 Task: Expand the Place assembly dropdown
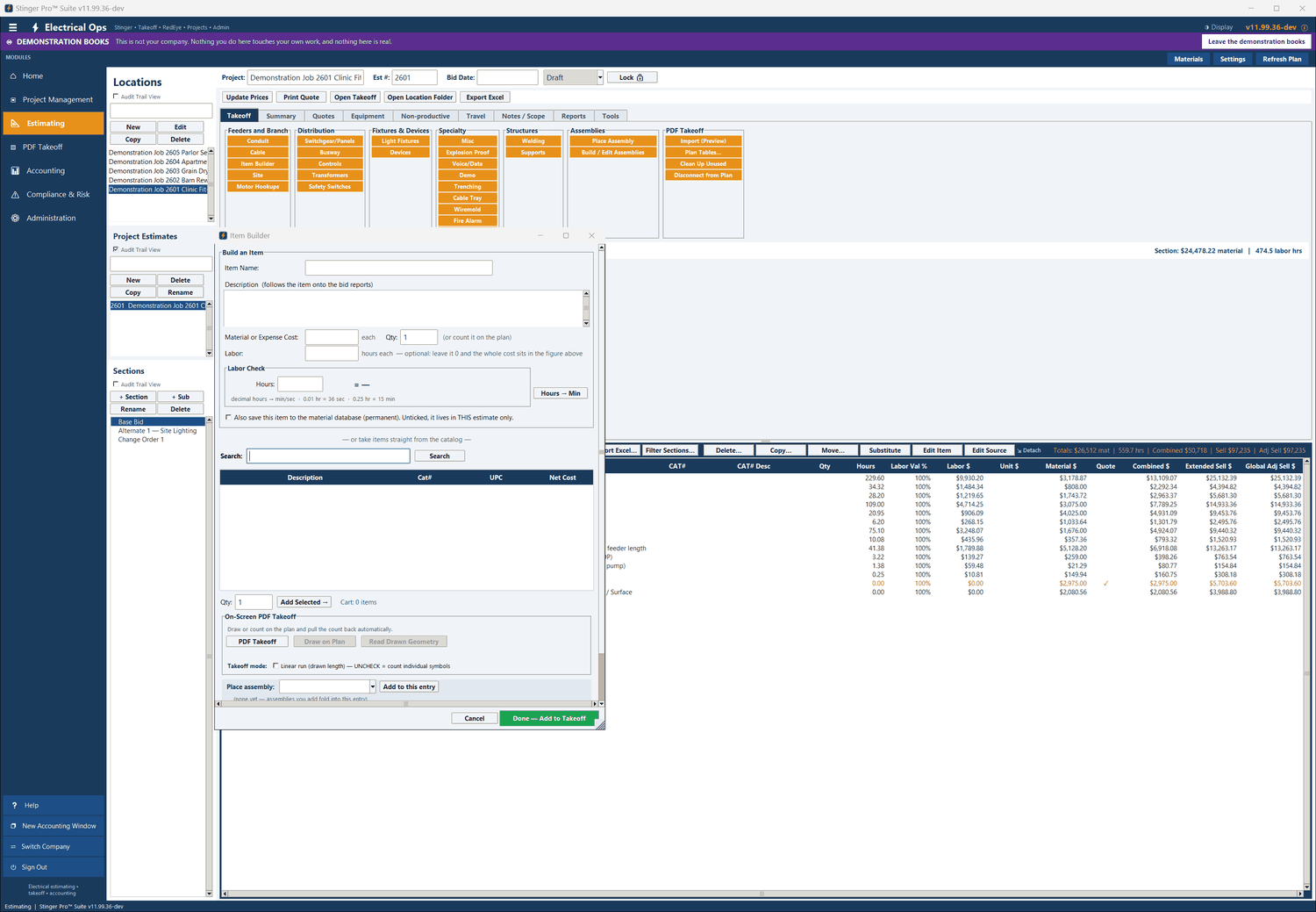(x=373, y=687)
